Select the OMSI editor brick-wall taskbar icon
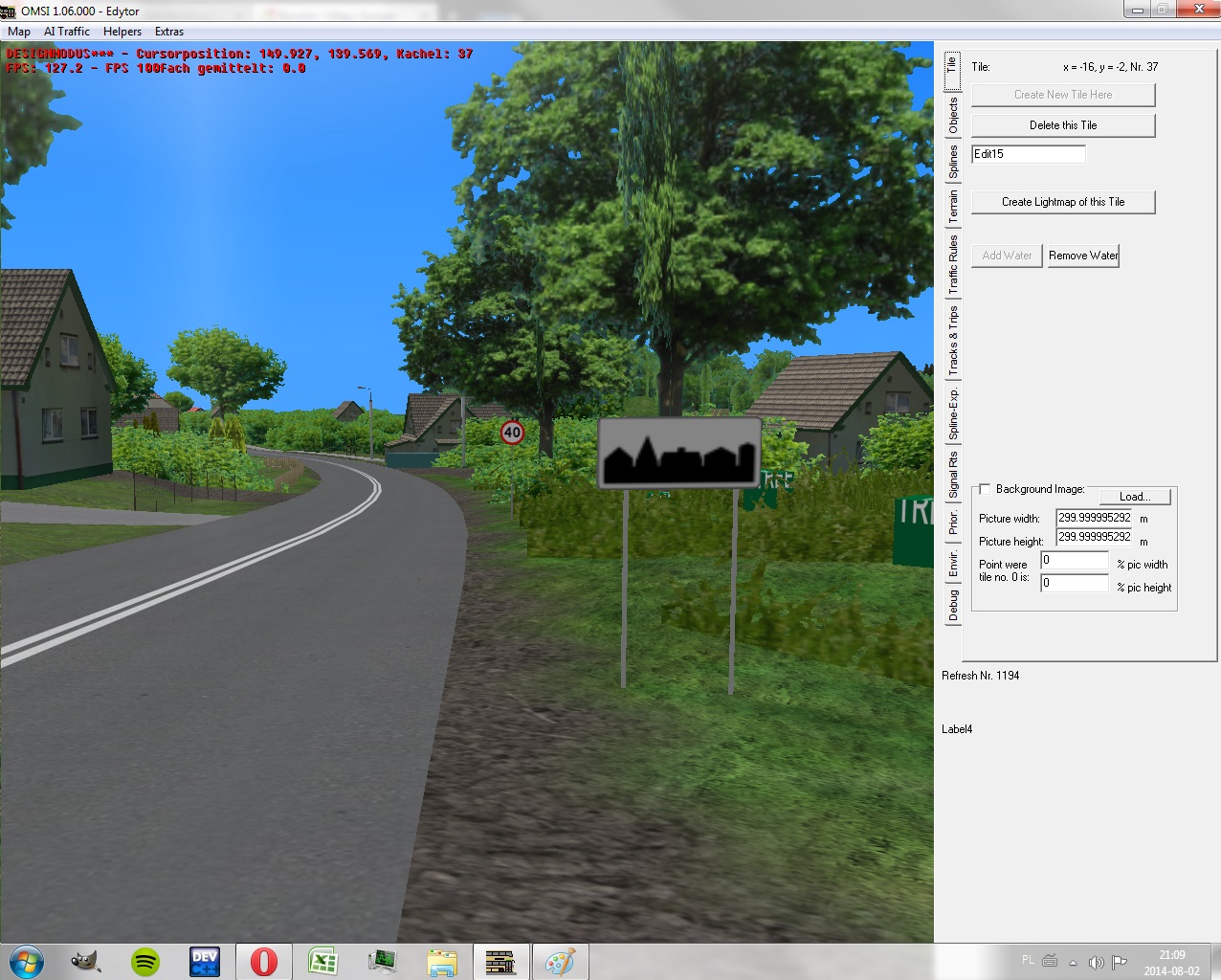The image size is (1221, 980). click(500, 961)
